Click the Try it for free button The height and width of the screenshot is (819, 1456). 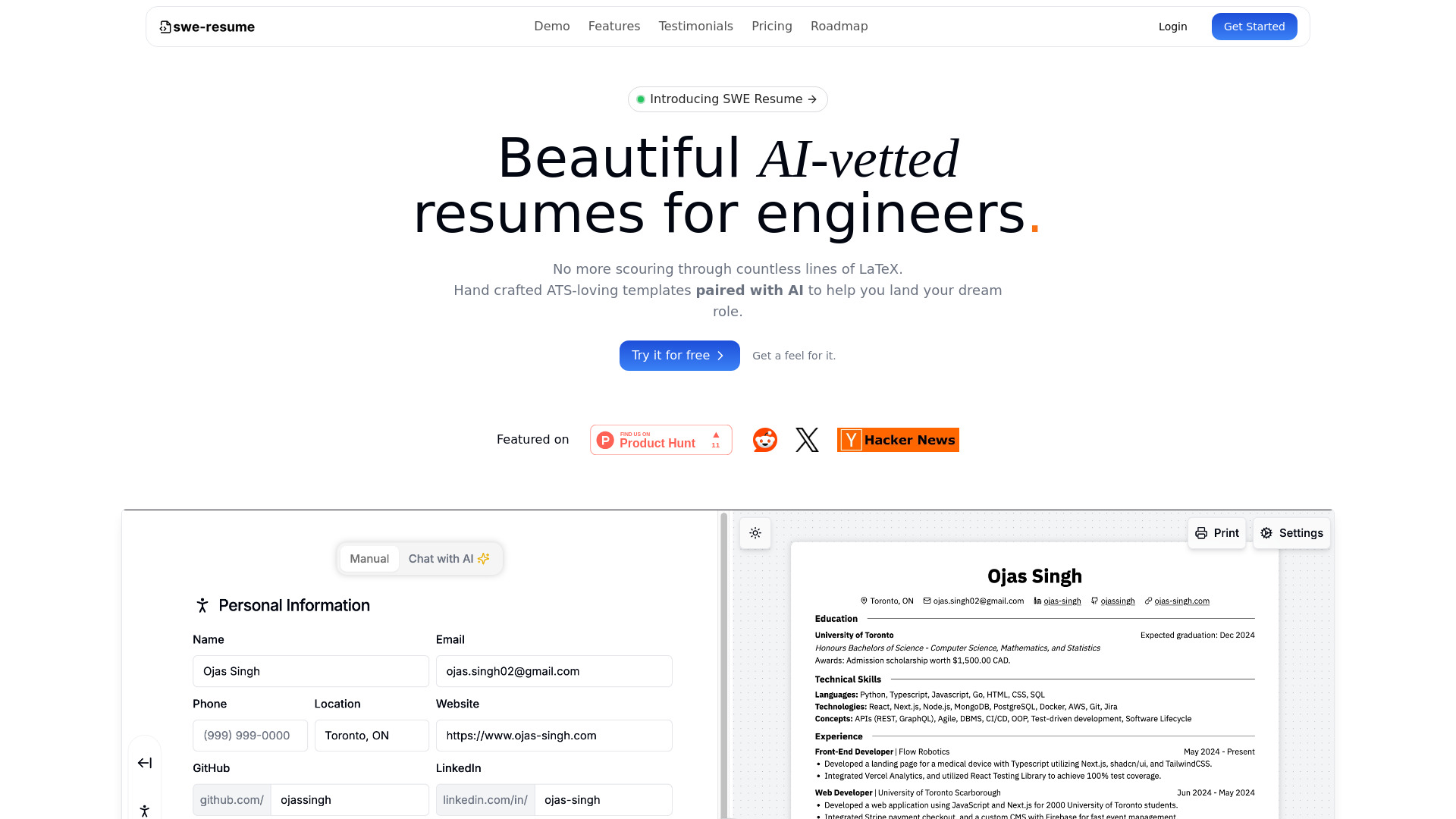(x=679, y=355)
